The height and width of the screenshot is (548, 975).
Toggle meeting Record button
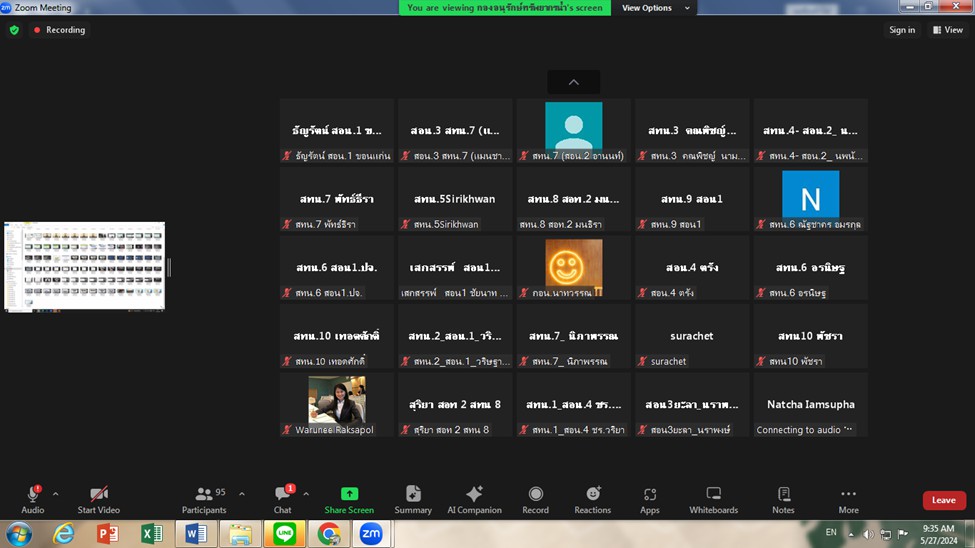pos(535,499)
